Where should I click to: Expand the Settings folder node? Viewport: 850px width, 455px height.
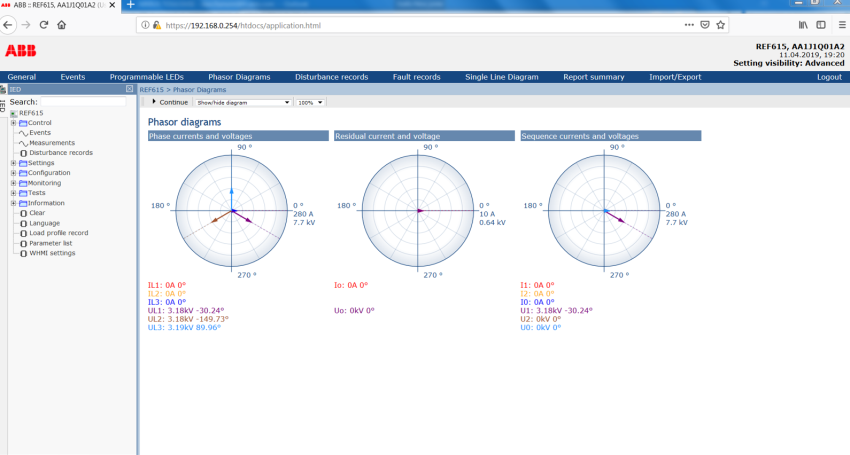click(13, 163)
